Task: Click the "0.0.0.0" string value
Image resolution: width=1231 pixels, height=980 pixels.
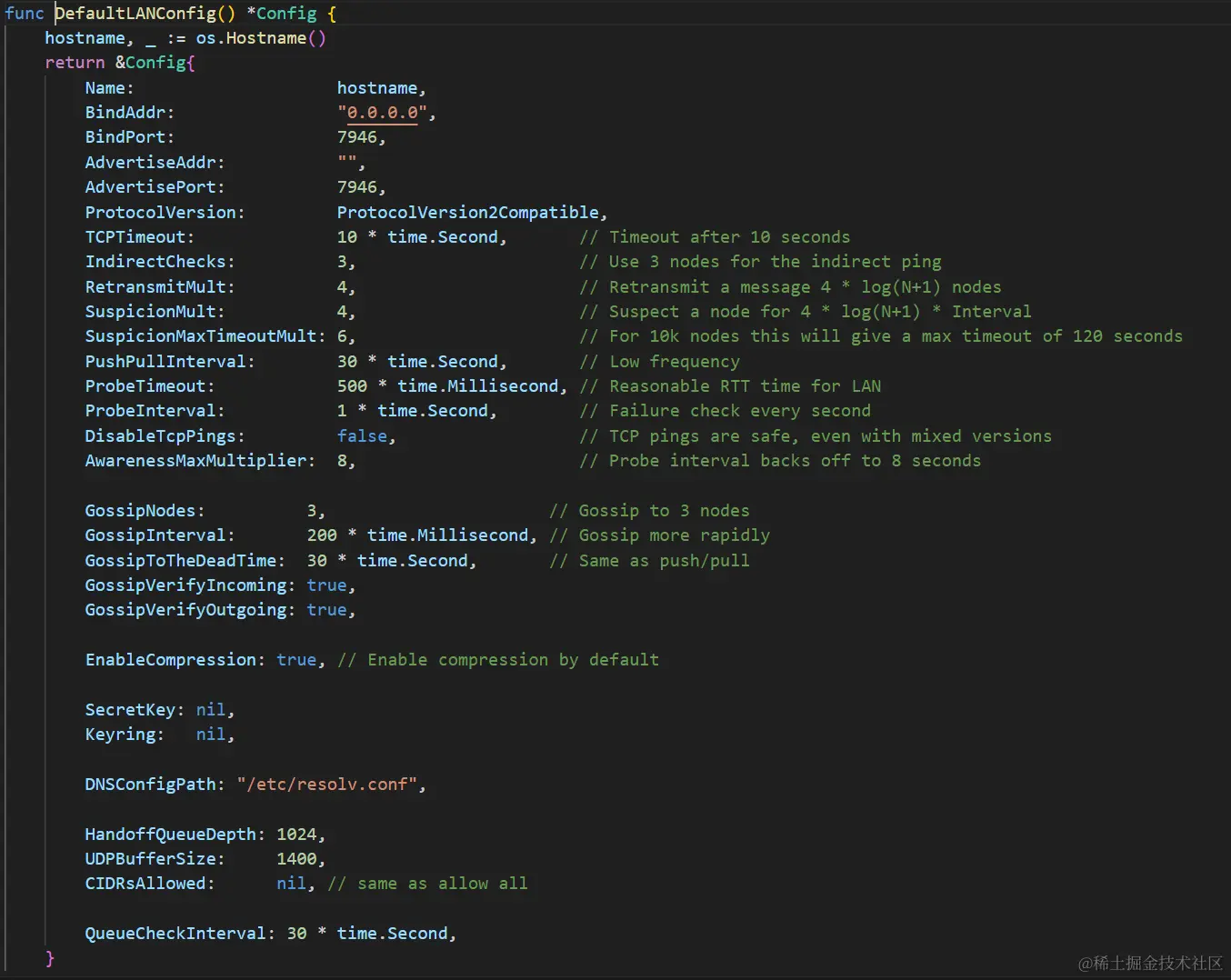Action: (383, 113)
